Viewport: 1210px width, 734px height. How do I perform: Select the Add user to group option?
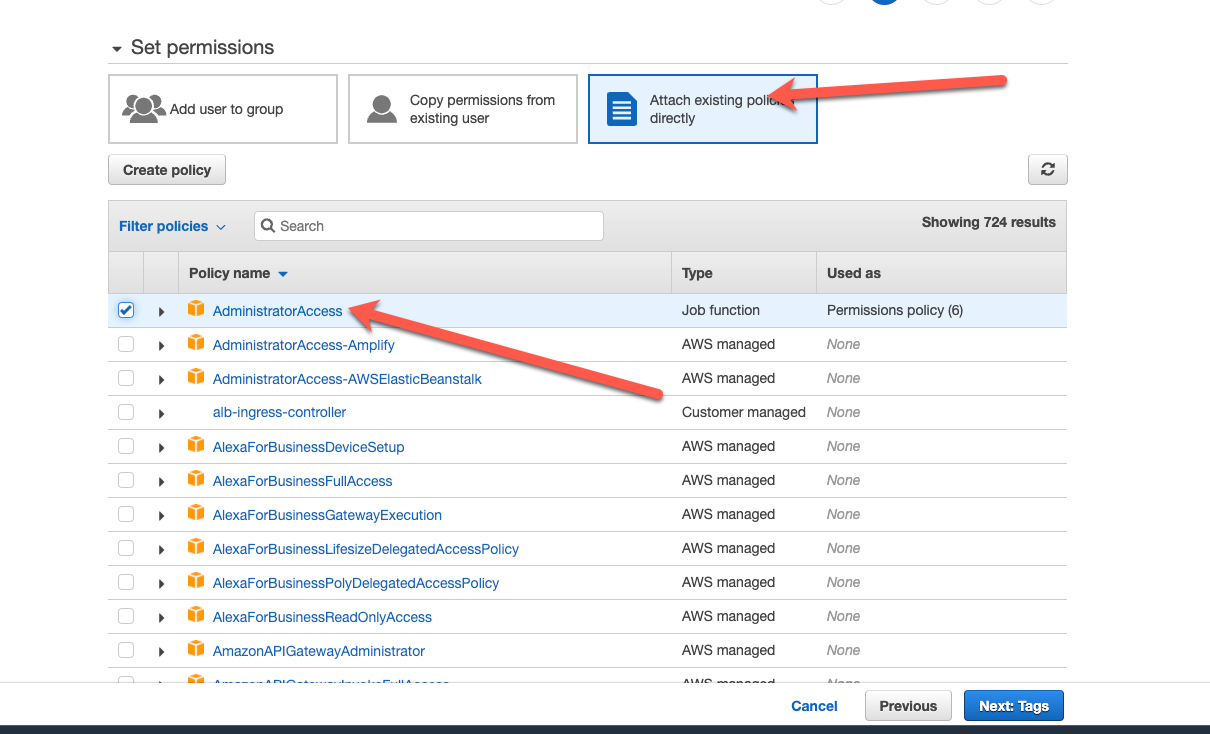pyautogui.click(x=223, y=109)
